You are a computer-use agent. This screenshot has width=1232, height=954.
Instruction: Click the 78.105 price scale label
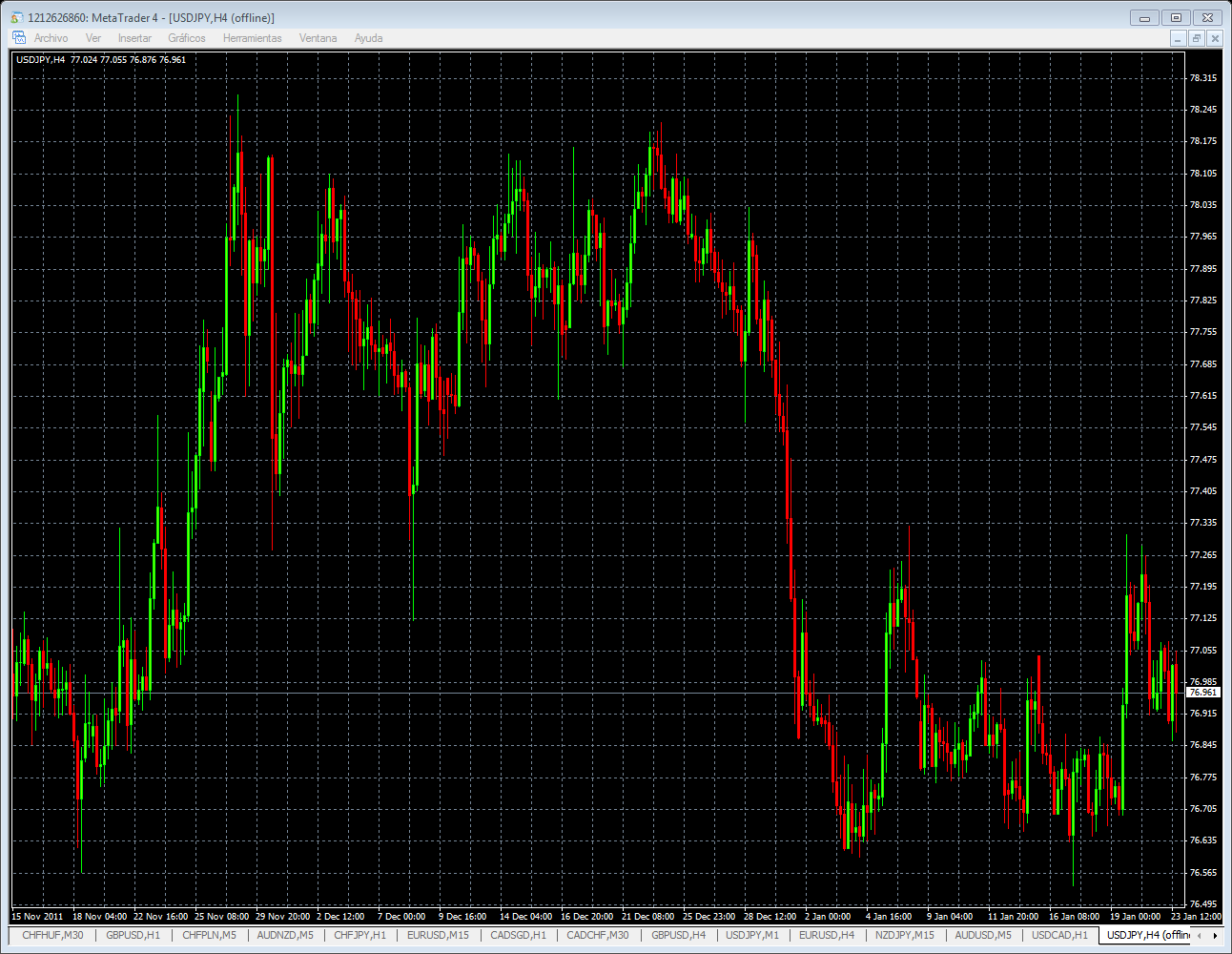[1203, 174]
